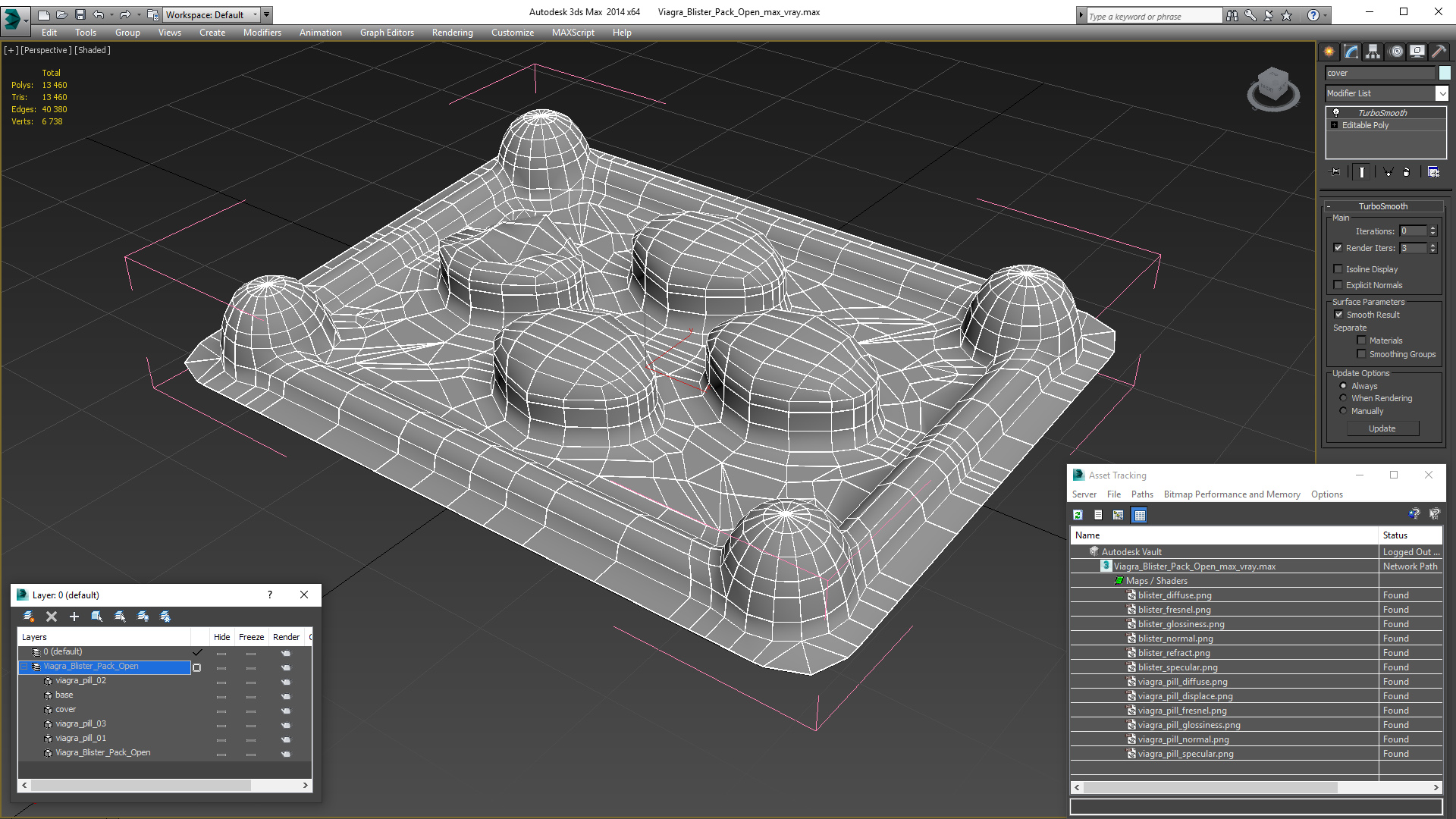Open the Workspace Default dropdown
This screenshot has width=1456, height=819.
tap(212, 14)
